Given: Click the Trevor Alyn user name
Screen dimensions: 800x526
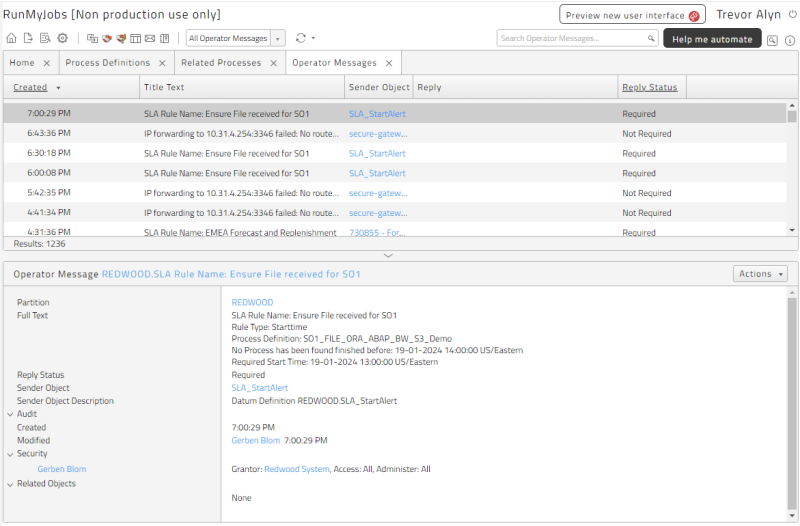Looking at the screenshot, I should [x=748, y=15].
